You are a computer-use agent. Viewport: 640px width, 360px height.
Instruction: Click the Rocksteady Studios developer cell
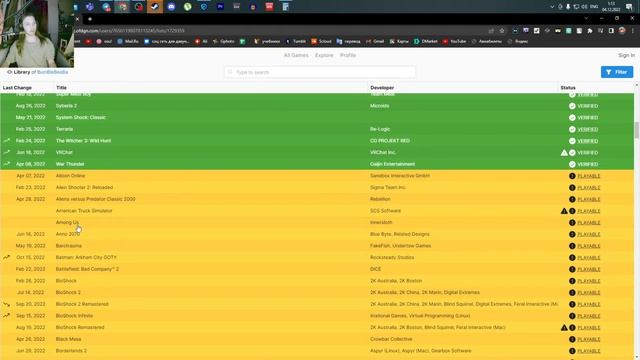tap(392, 258)
